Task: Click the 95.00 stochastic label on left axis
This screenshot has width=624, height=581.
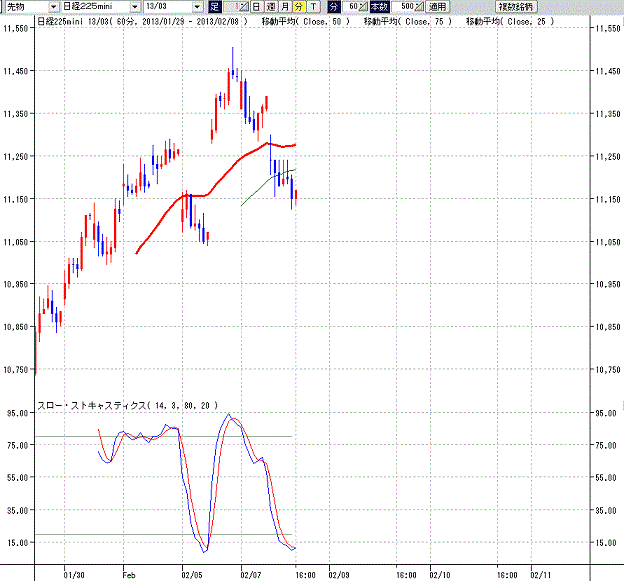Action: coord(18,413)
